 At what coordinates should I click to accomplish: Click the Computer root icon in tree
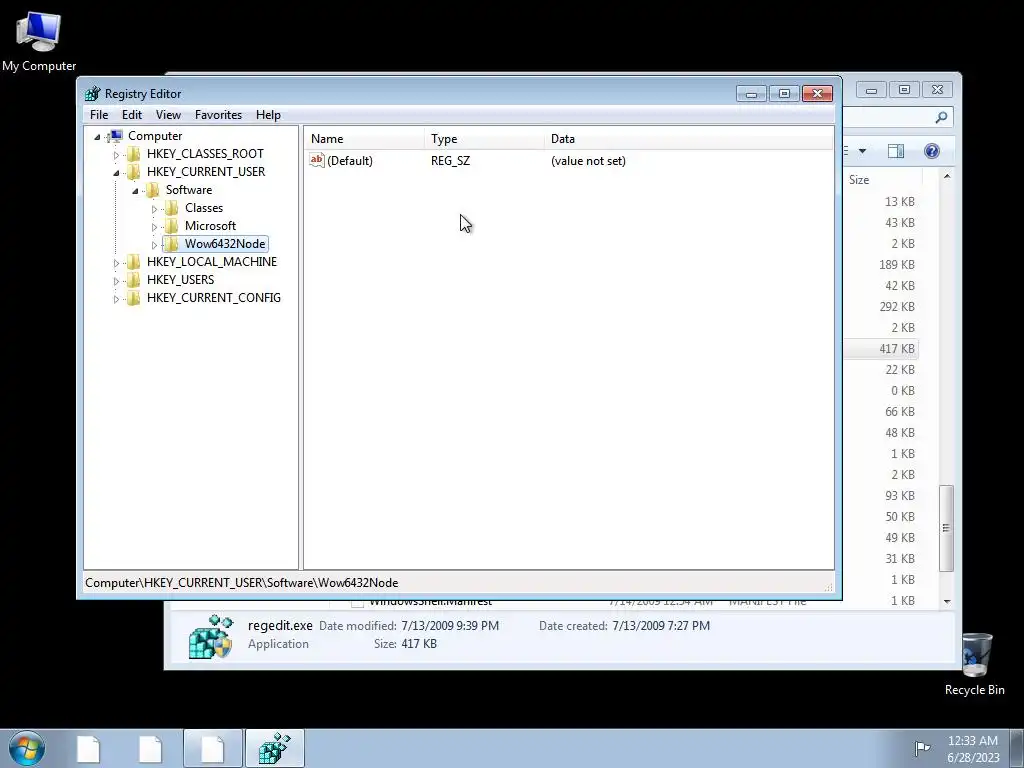click(115, 136)
